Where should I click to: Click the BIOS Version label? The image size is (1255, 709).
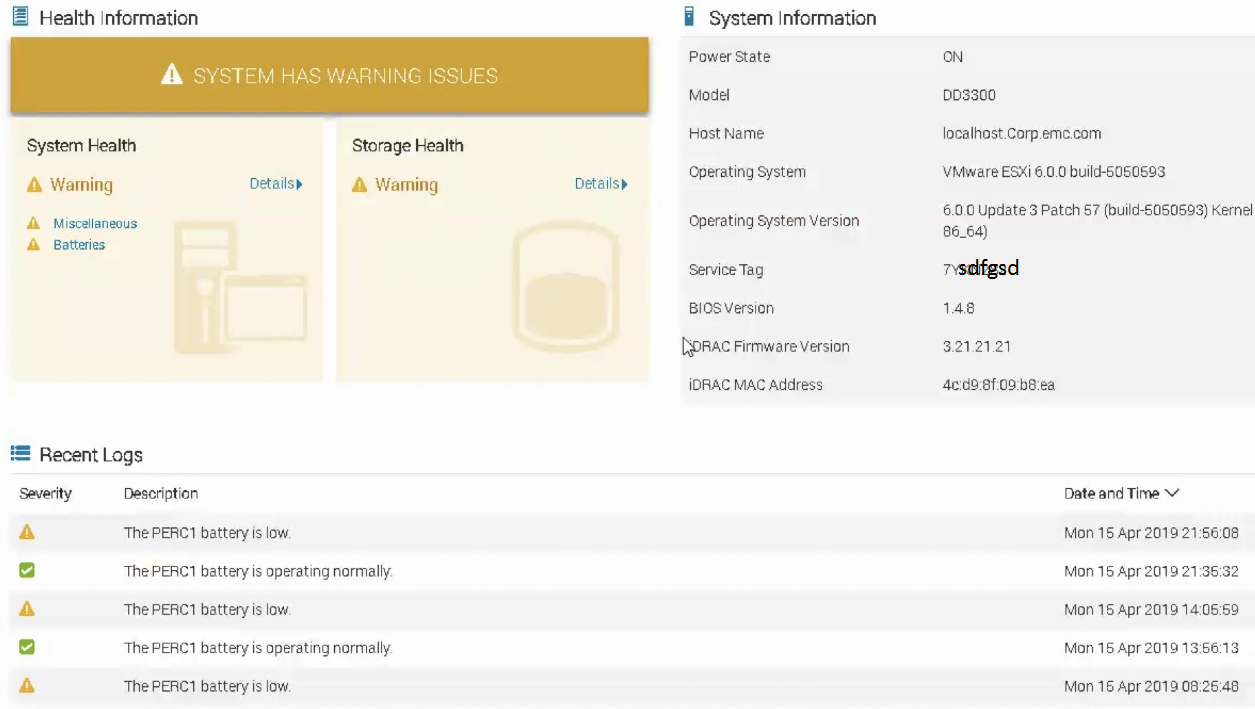point(731,308)
